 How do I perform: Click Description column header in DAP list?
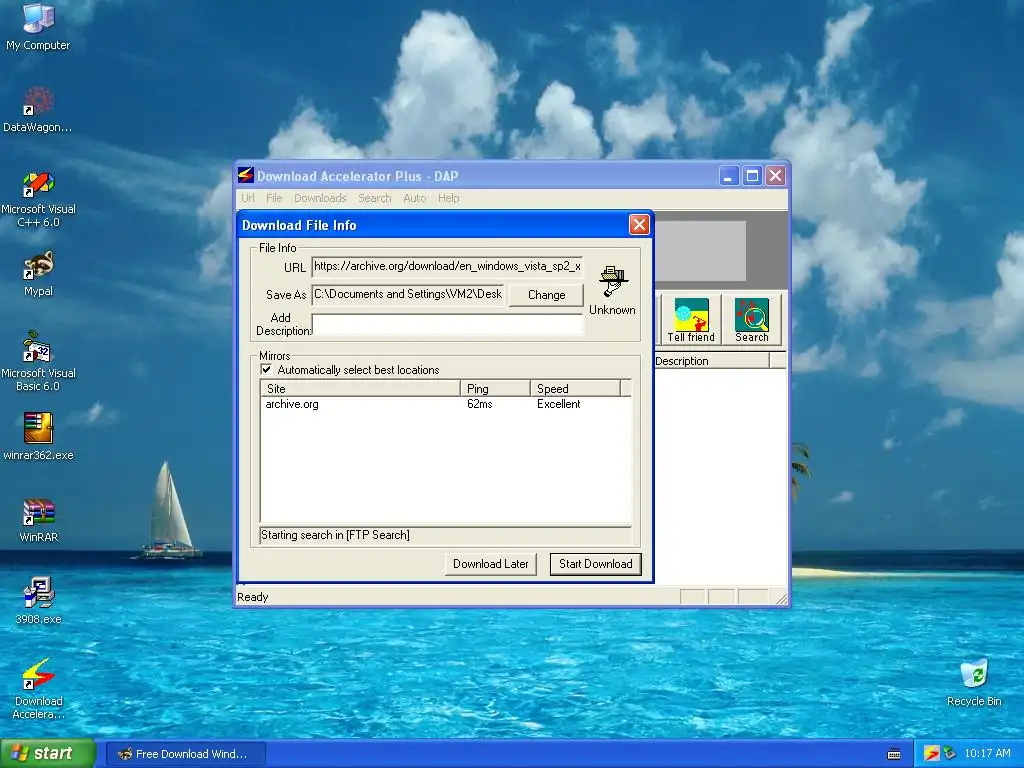[711, 361]
